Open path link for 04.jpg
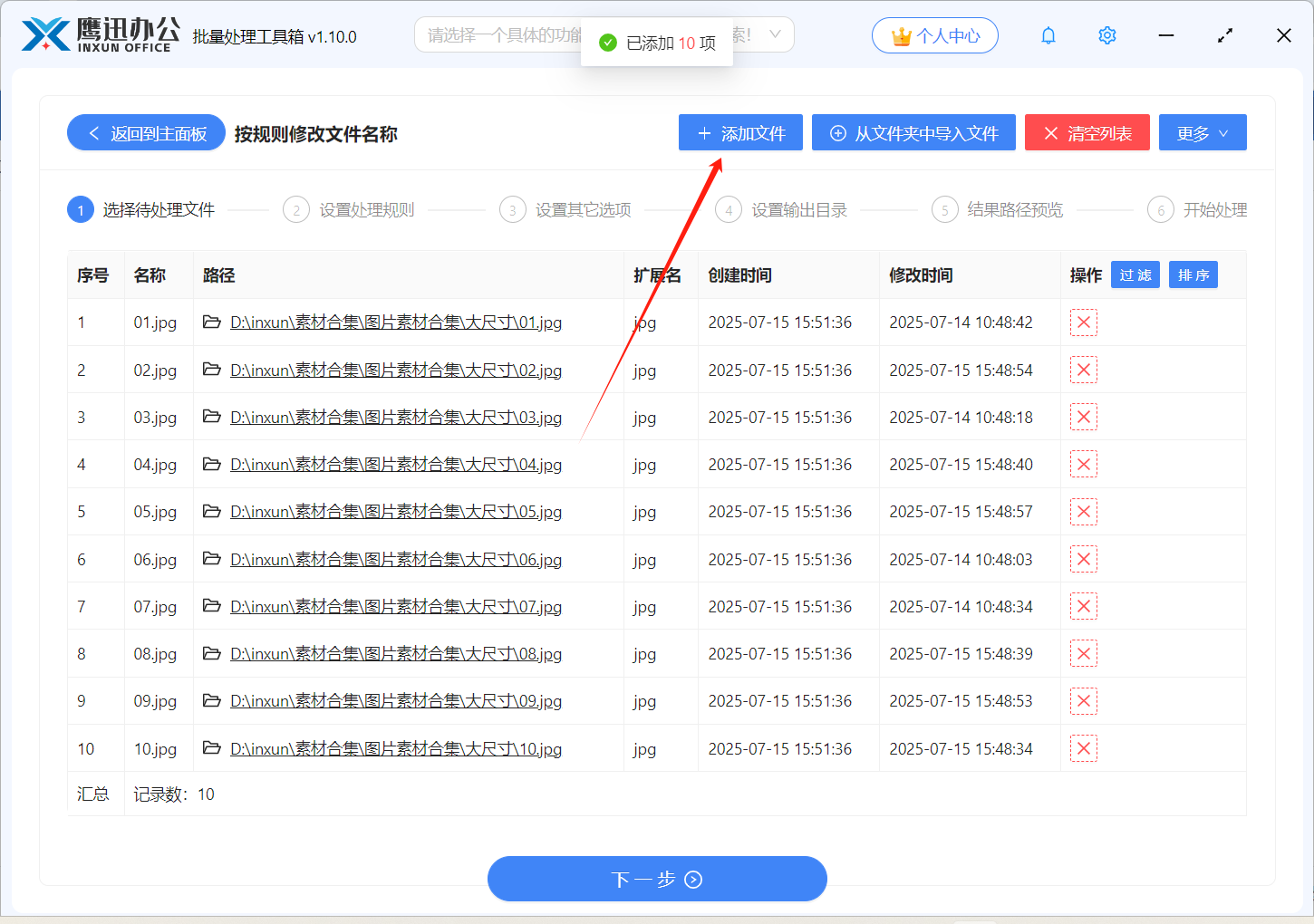1314x924 pixels. [x=396, y=464]
